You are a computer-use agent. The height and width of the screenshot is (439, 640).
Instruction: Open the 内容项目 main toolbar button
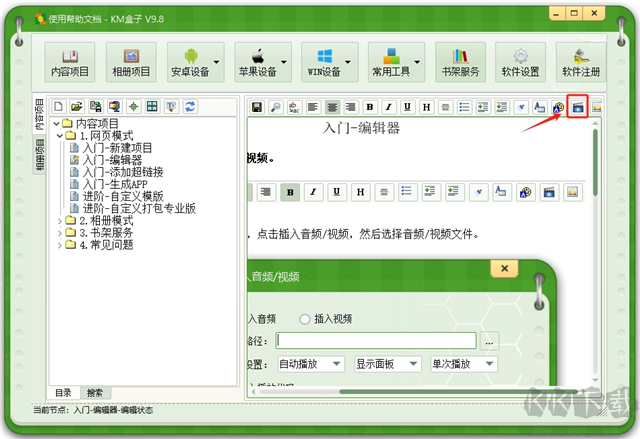tap(70, 62)
